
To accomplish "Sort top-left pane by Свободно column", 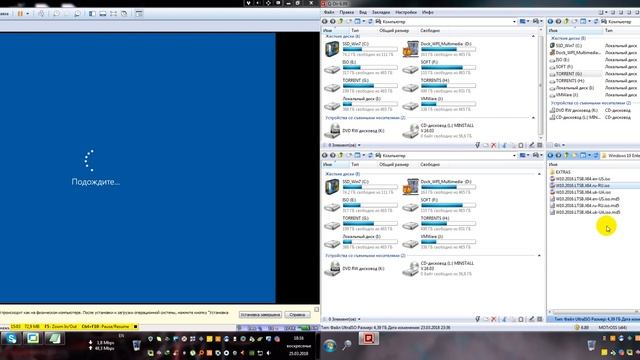I will (430, 31).
